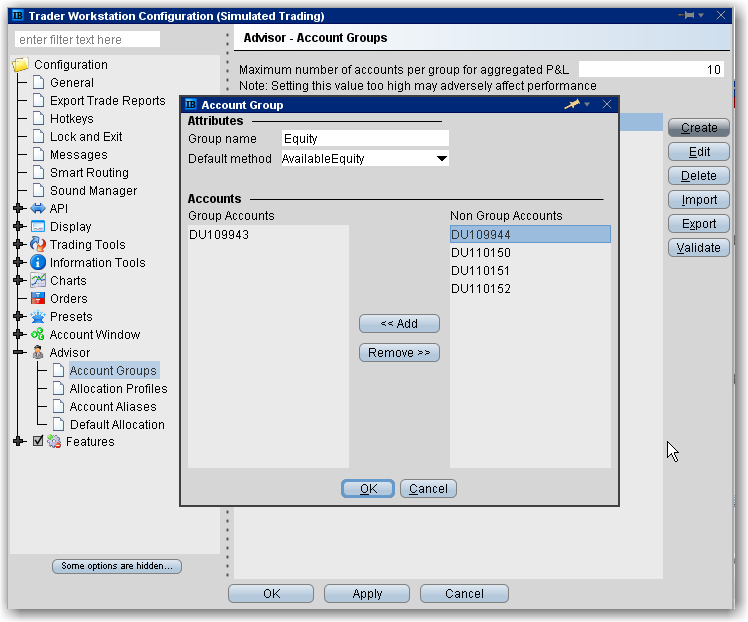The height and width of the screenshot is (622, 748).
Task: Click the API arrows icon in tree
Action: tap(38, 209)
